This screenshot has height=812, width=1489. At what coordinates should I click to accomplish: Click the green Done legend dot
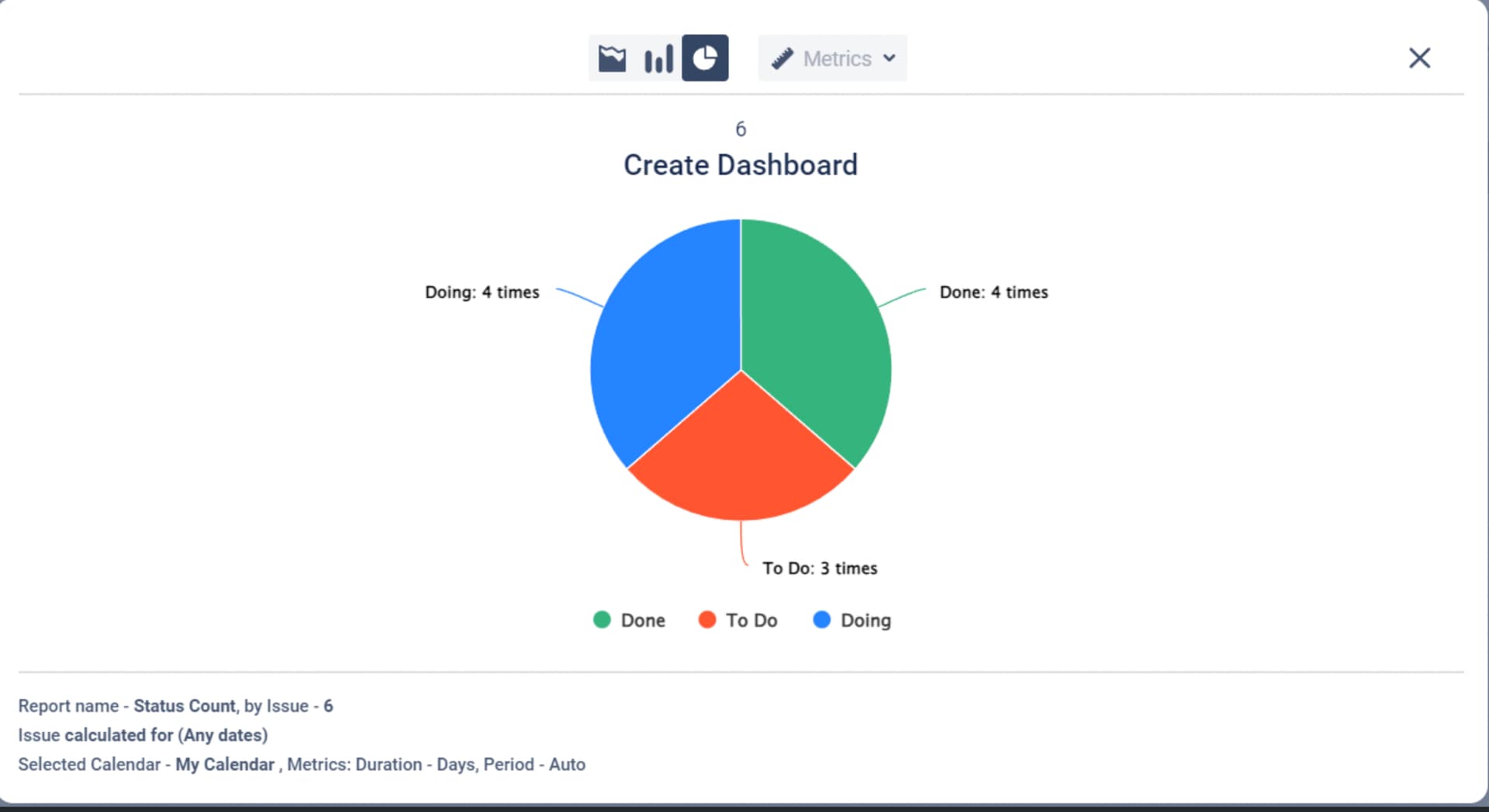click(602, 620)
